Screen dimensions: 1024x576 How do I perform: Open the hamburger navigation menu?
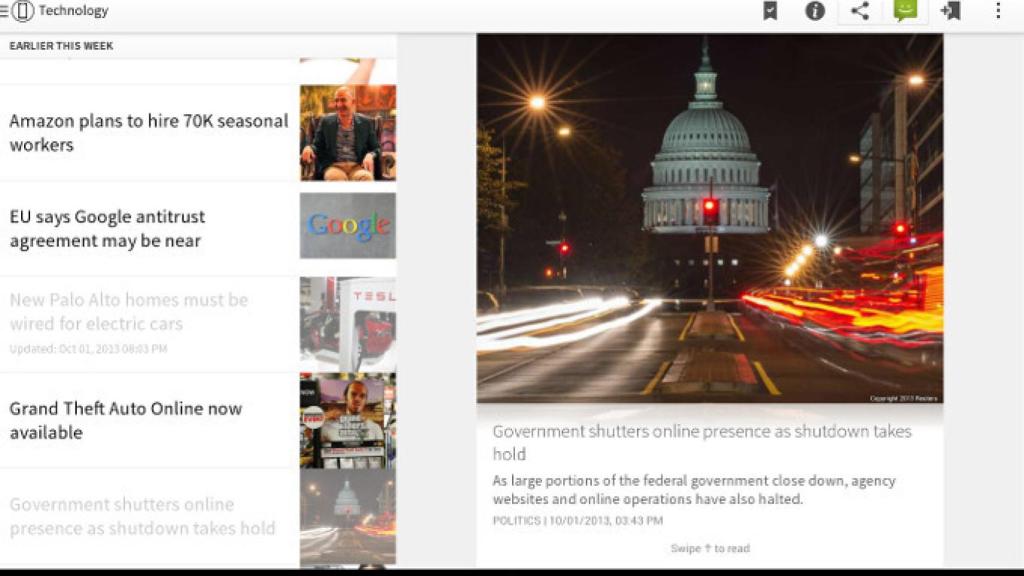5,11
